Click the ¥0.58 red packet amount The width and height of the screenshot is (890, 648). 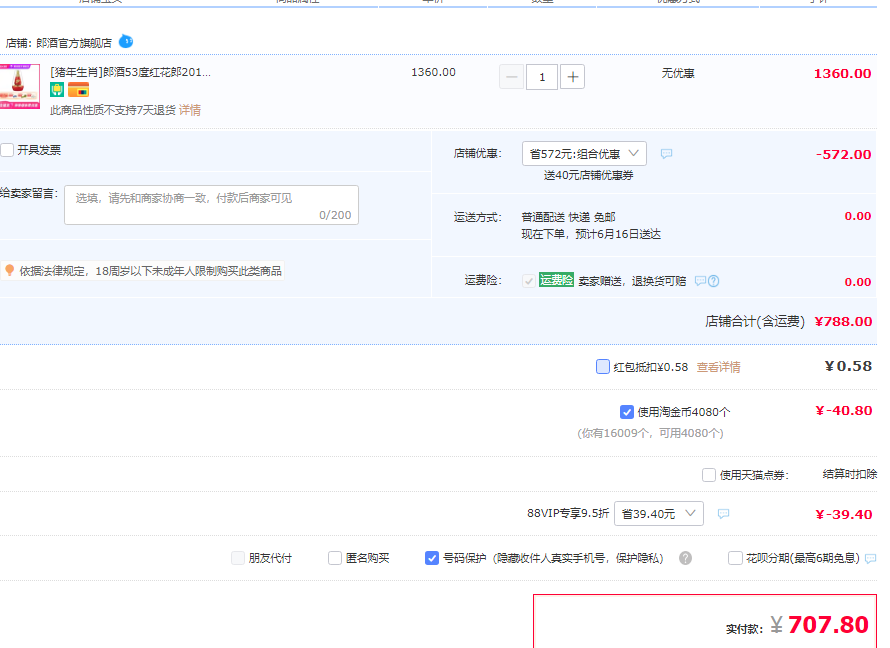click(x=848, y=366)
